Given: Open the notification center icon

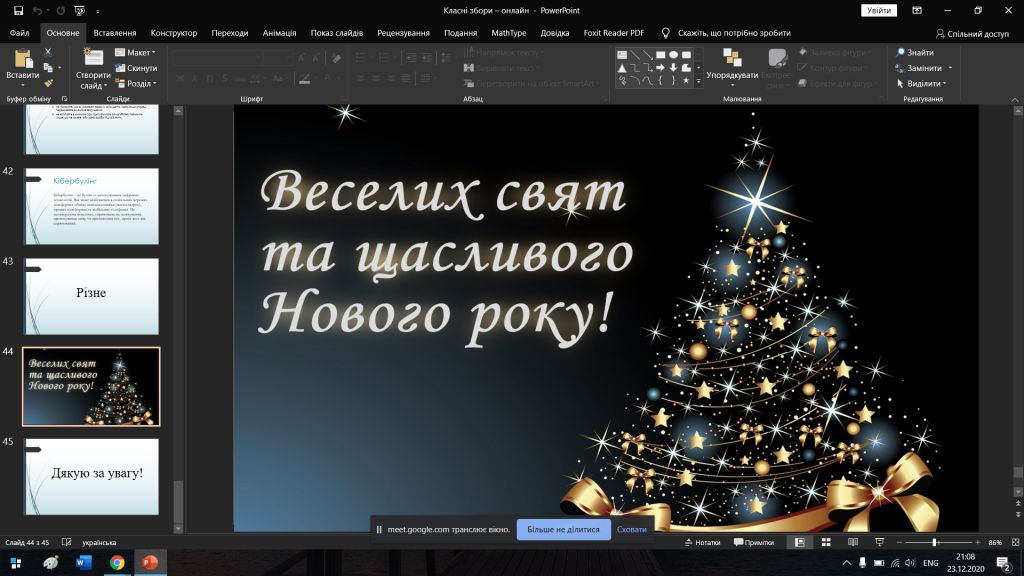Looking at the screenshot, I should (1004, 563).
